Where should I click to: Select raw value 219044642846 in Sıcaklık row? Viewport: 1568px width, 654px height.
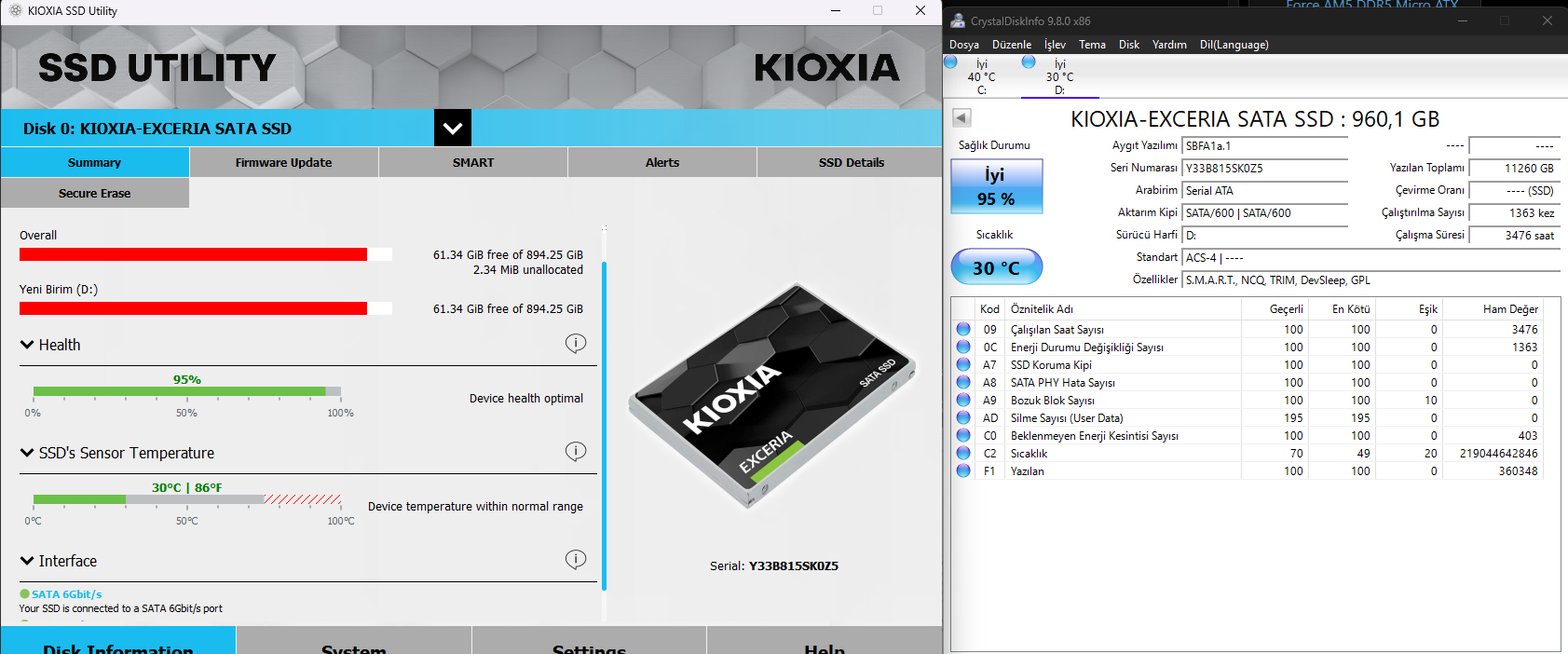click(1498, 453)
